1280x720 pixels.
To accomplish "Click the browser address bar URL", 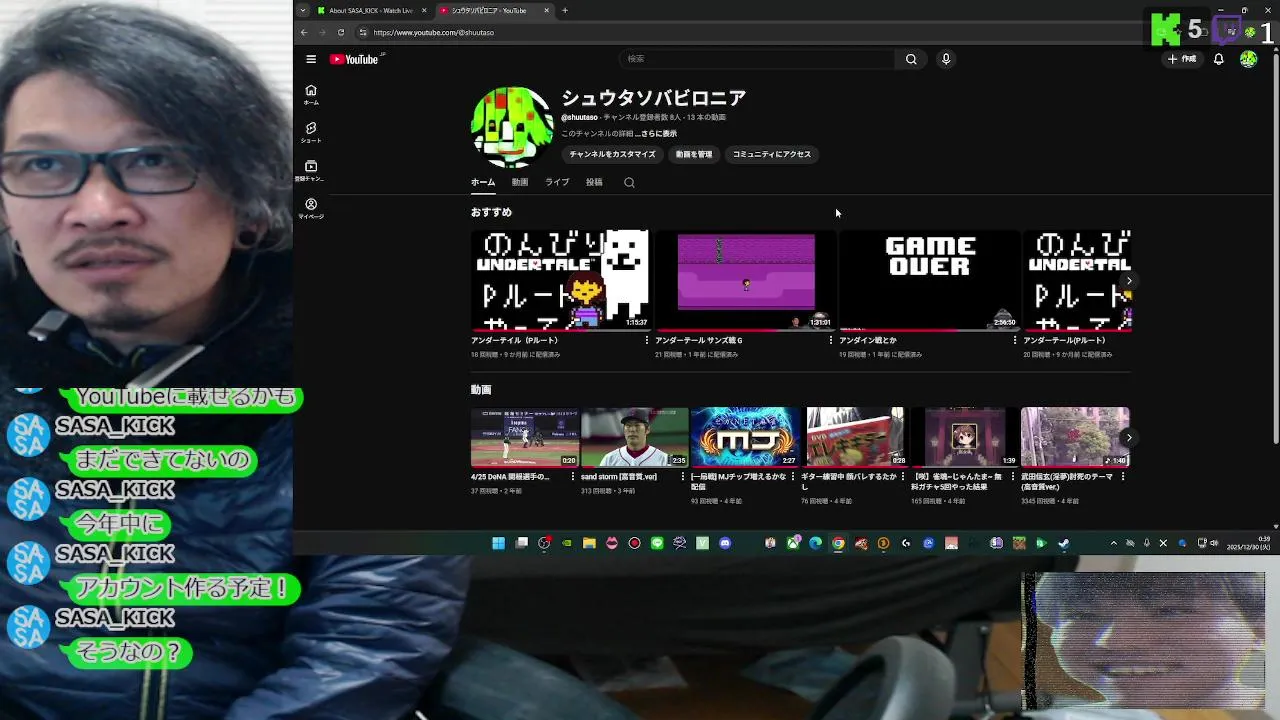I will coord(434,32).
